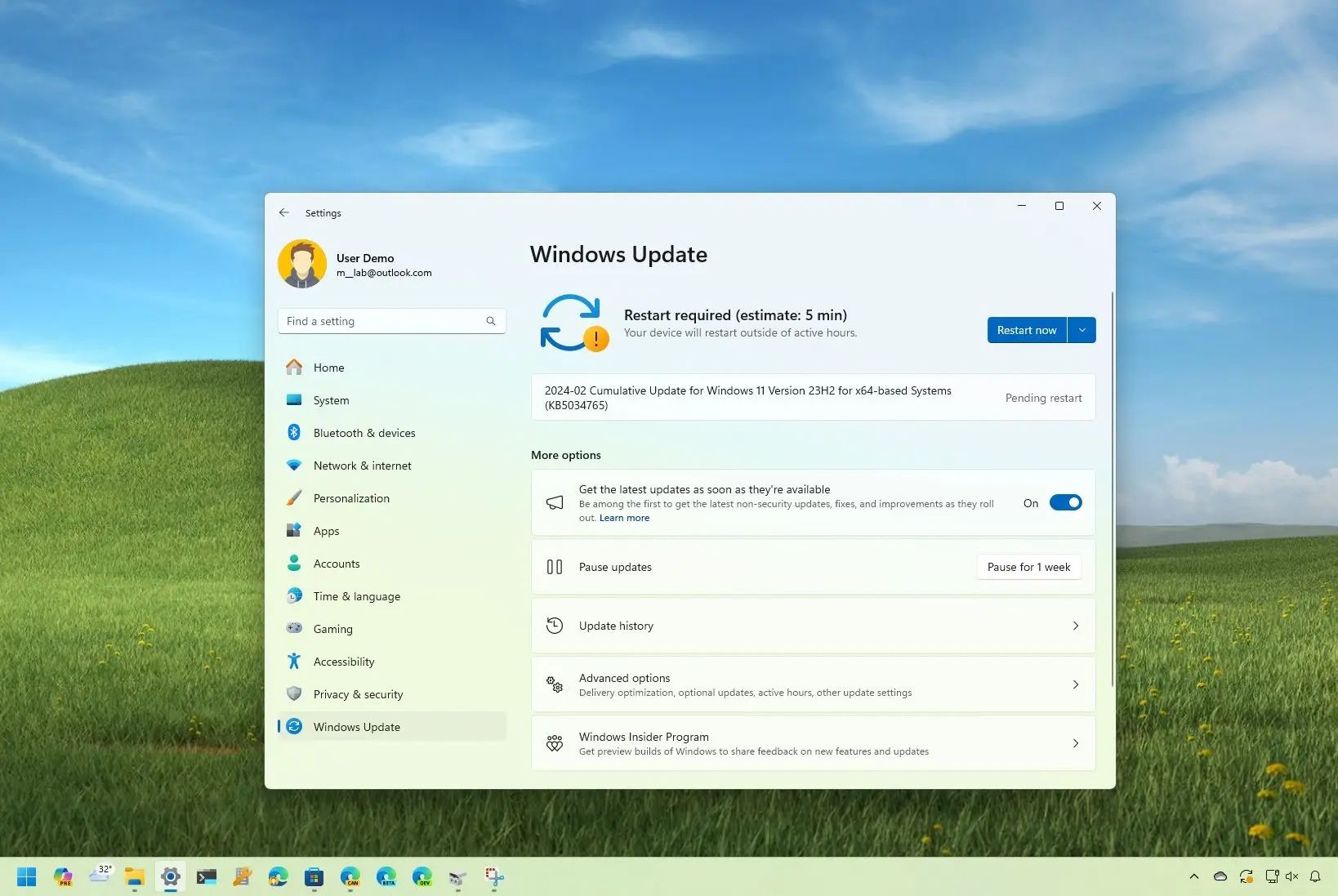Select Windows Update in the sidebar
1338x896 pixels.
[392, 727]
